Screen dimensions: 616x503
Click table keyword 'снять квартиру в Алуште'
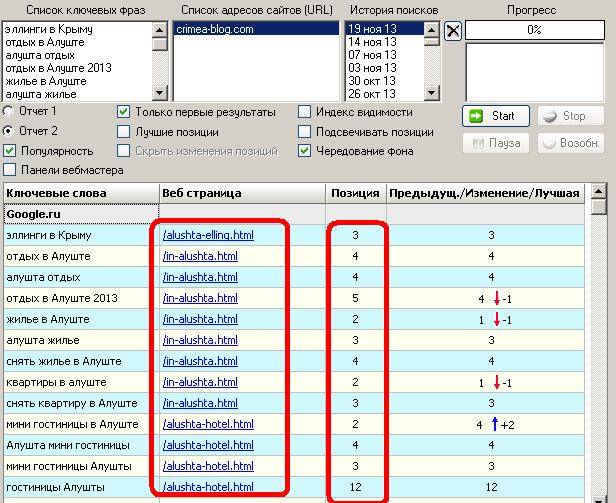click(72, 403)
